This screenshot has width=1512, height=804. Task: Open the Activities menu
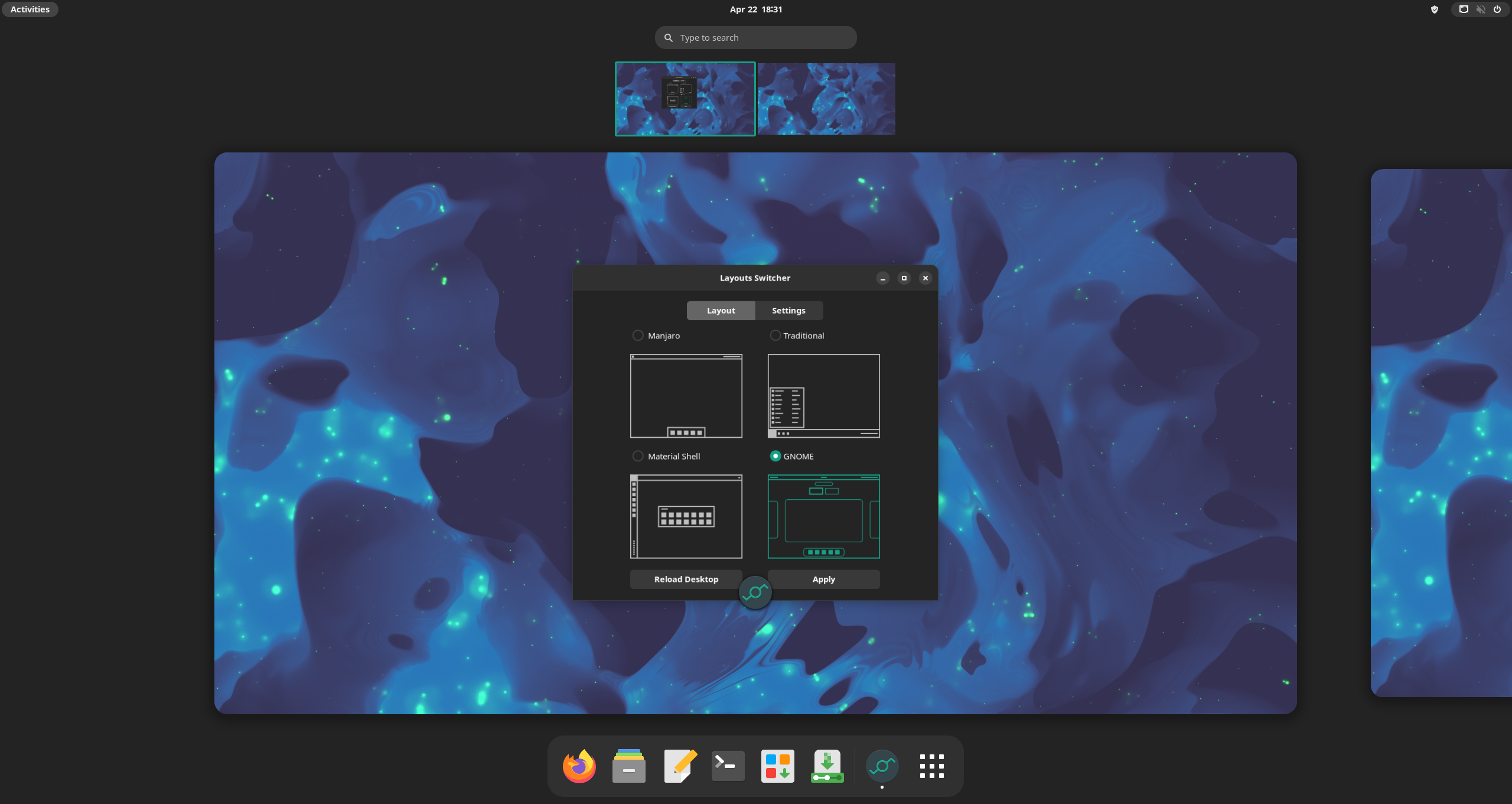click(30, 9)
